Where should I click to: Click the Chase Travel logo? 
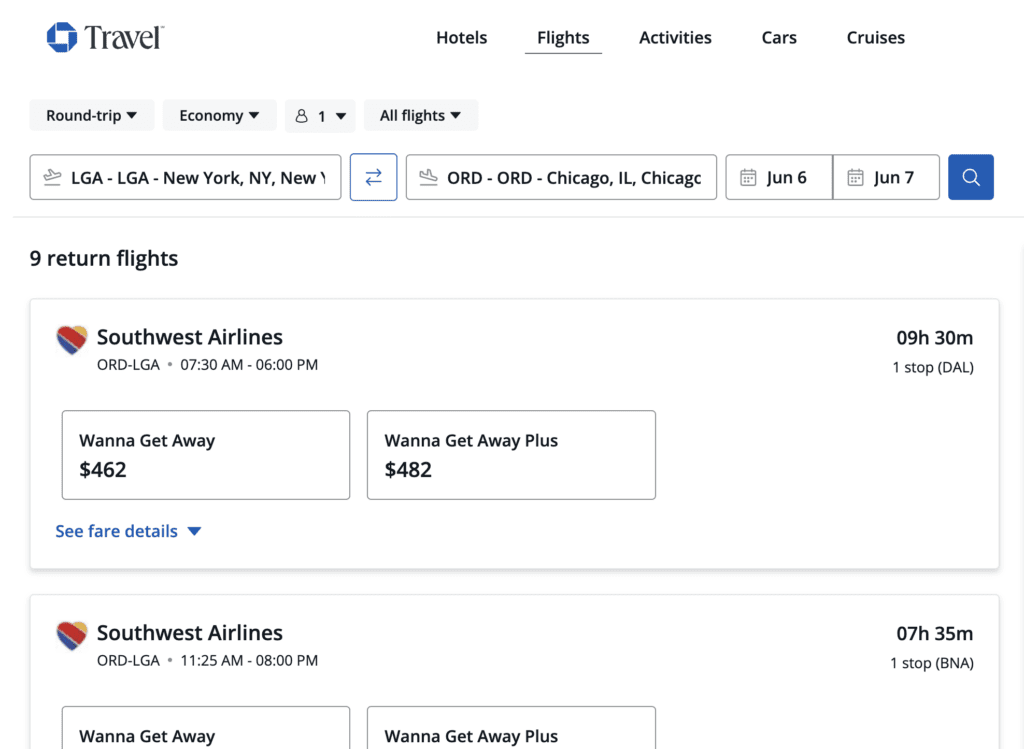point(104,38)
